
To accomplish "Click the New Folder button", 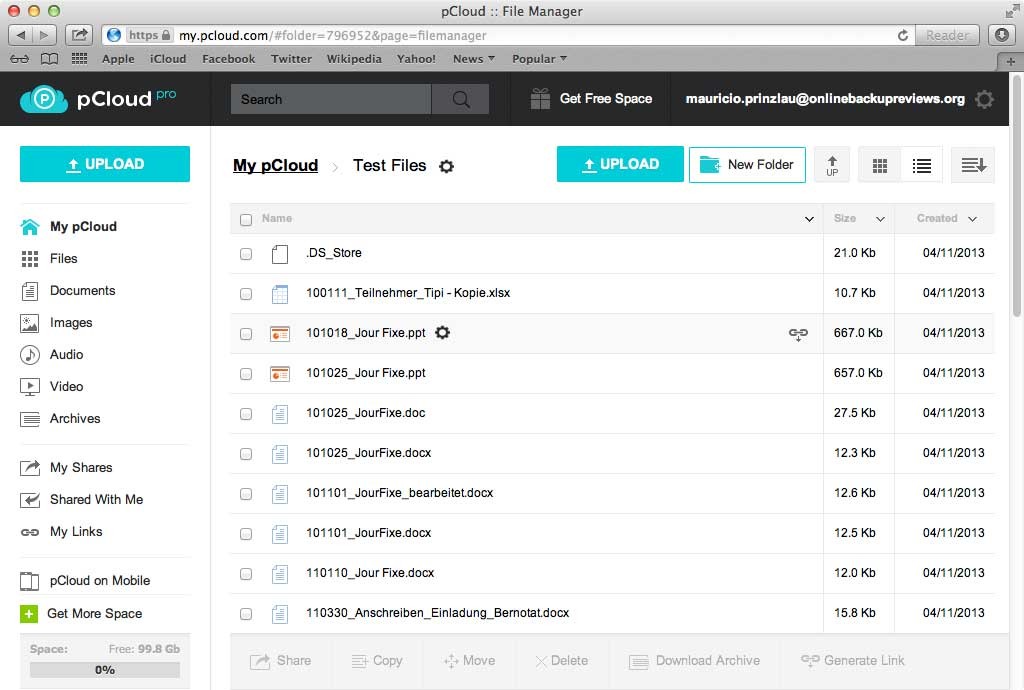I will pos(747,165).
